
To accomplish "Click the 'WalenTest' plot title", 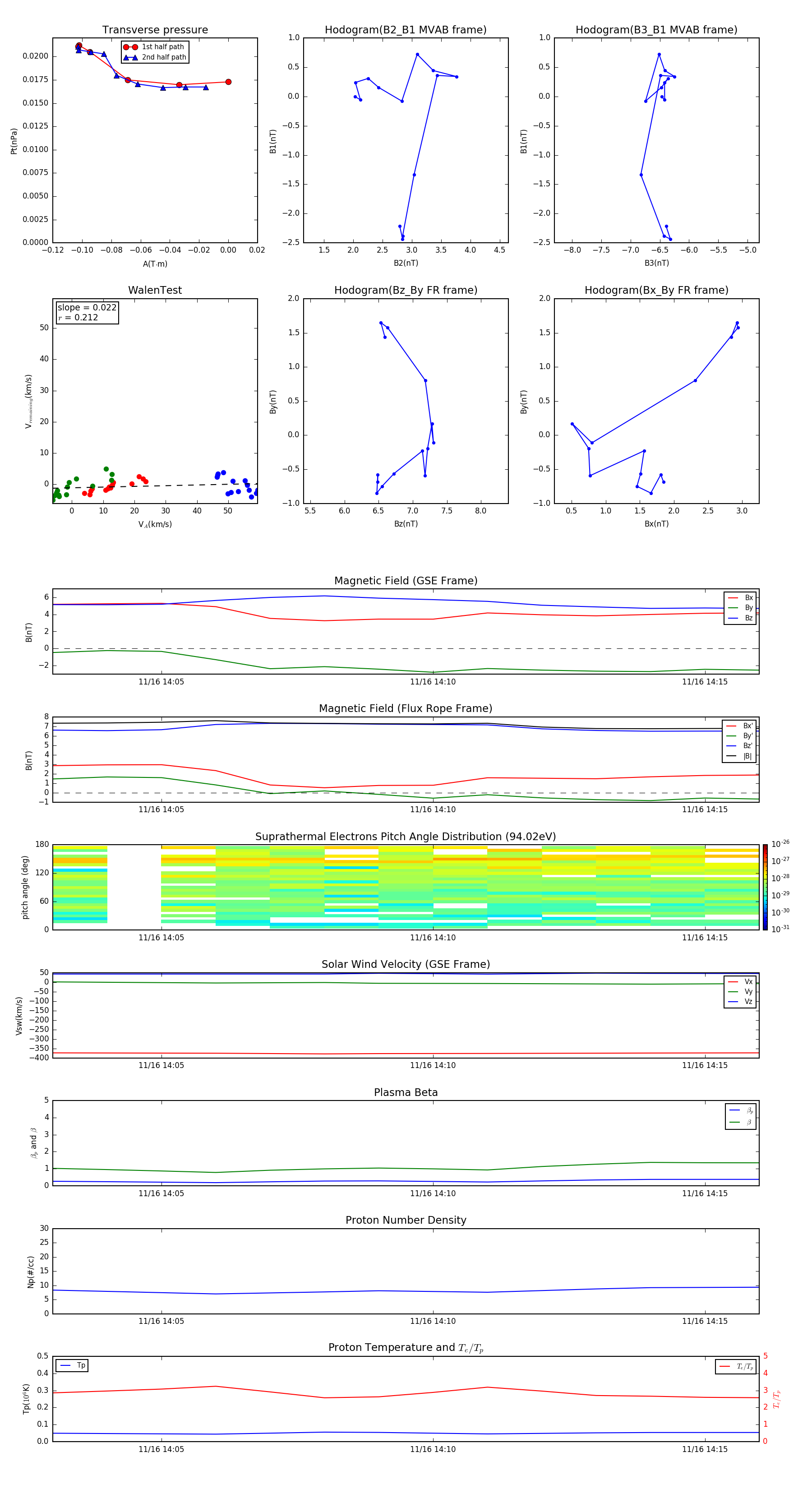I will point(155,290).
